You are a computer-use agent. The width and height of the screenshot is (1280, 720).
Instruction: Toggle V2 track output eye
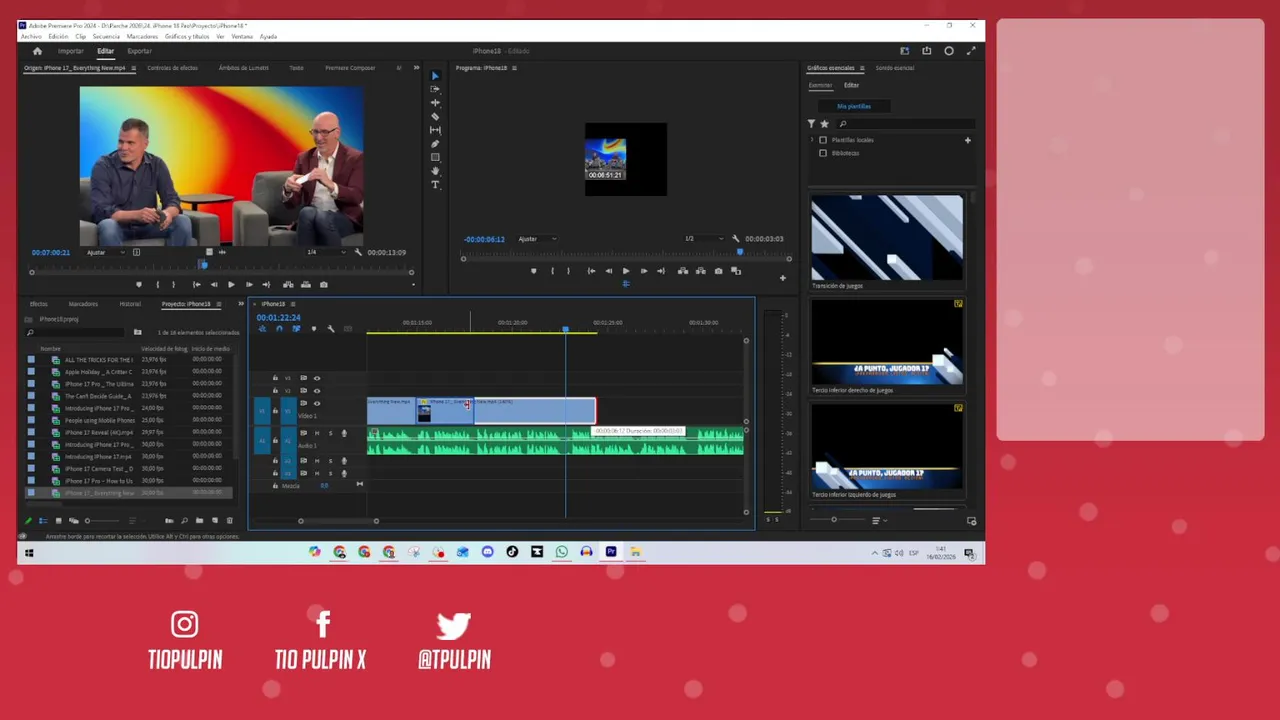317,391
